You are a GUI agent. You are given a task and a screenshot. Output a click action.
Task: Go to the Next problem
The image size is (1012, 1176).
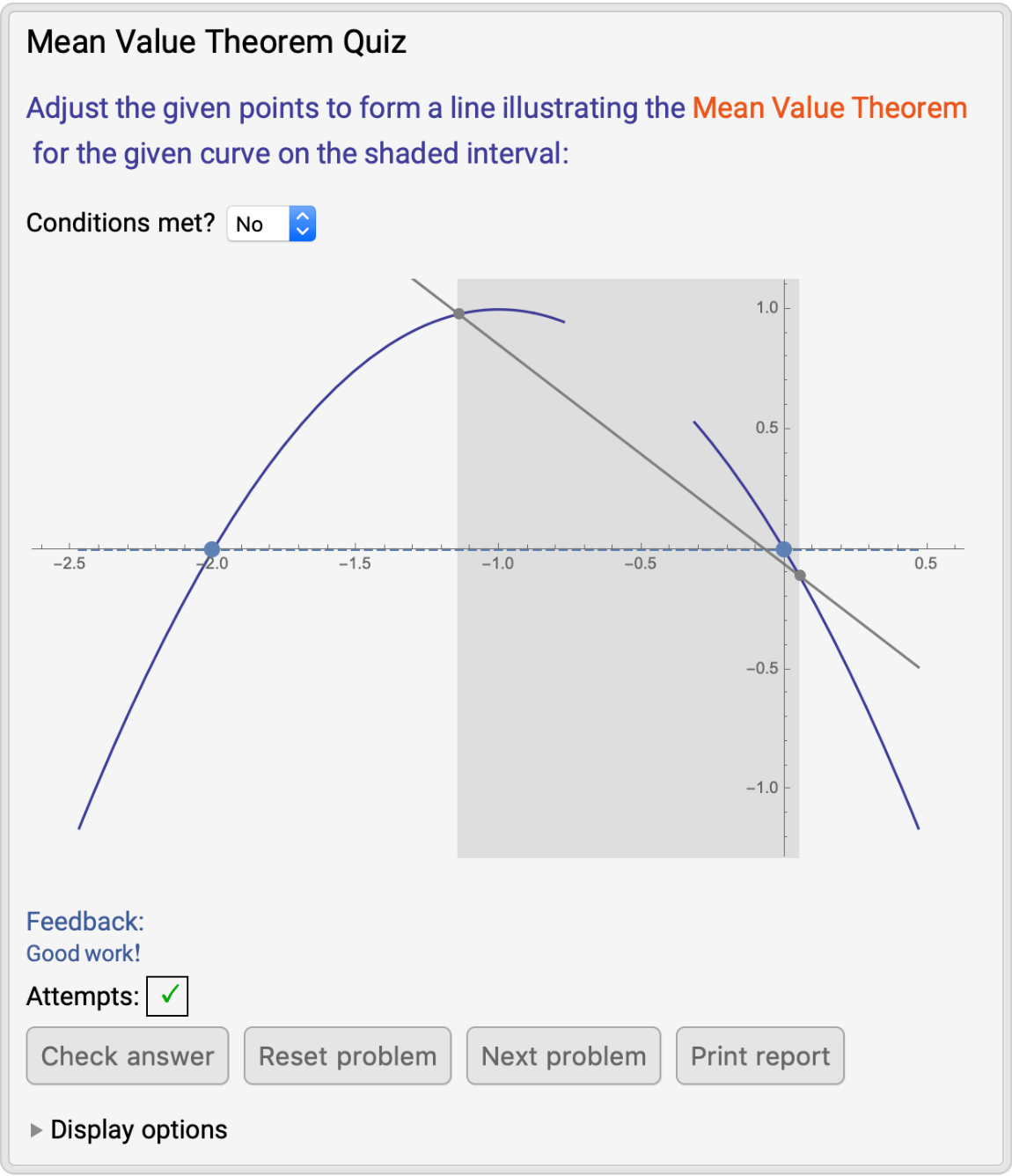tap(563, 1056)
